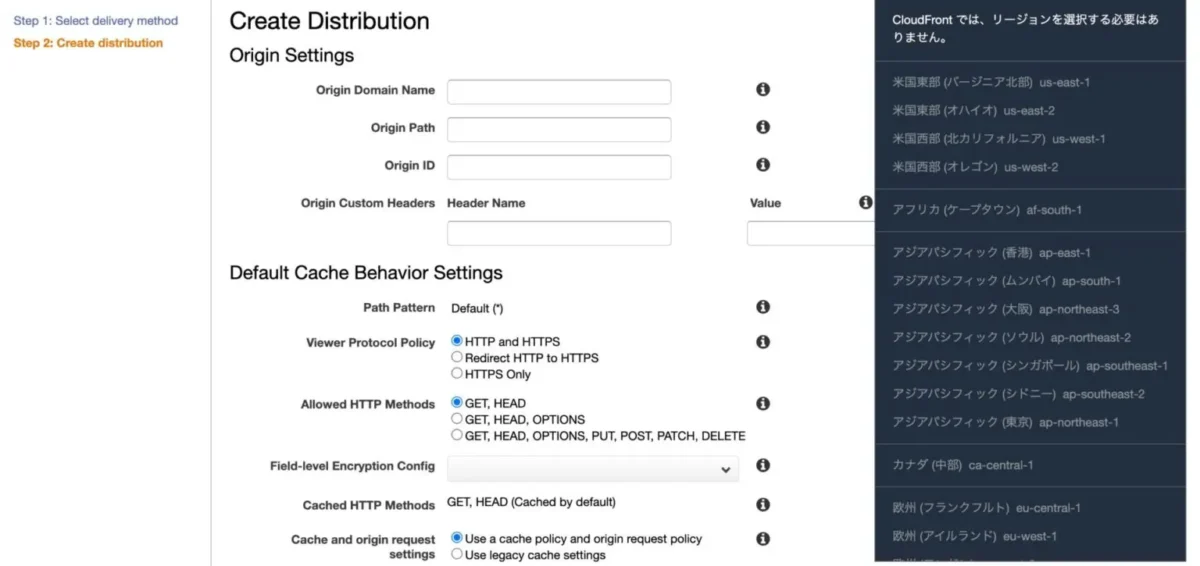Click the Origin Domain Name input field
Screen dimensions: 1200x566
point(559,92)
